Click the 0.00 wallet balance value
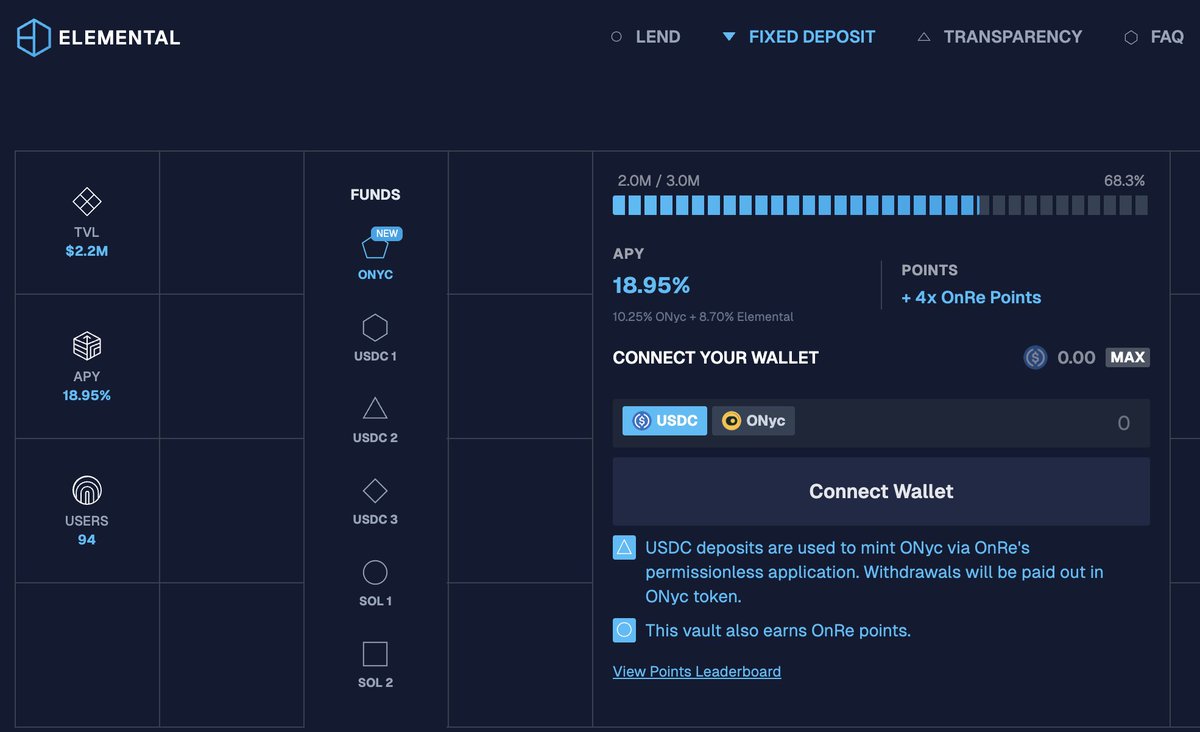 1076,357
